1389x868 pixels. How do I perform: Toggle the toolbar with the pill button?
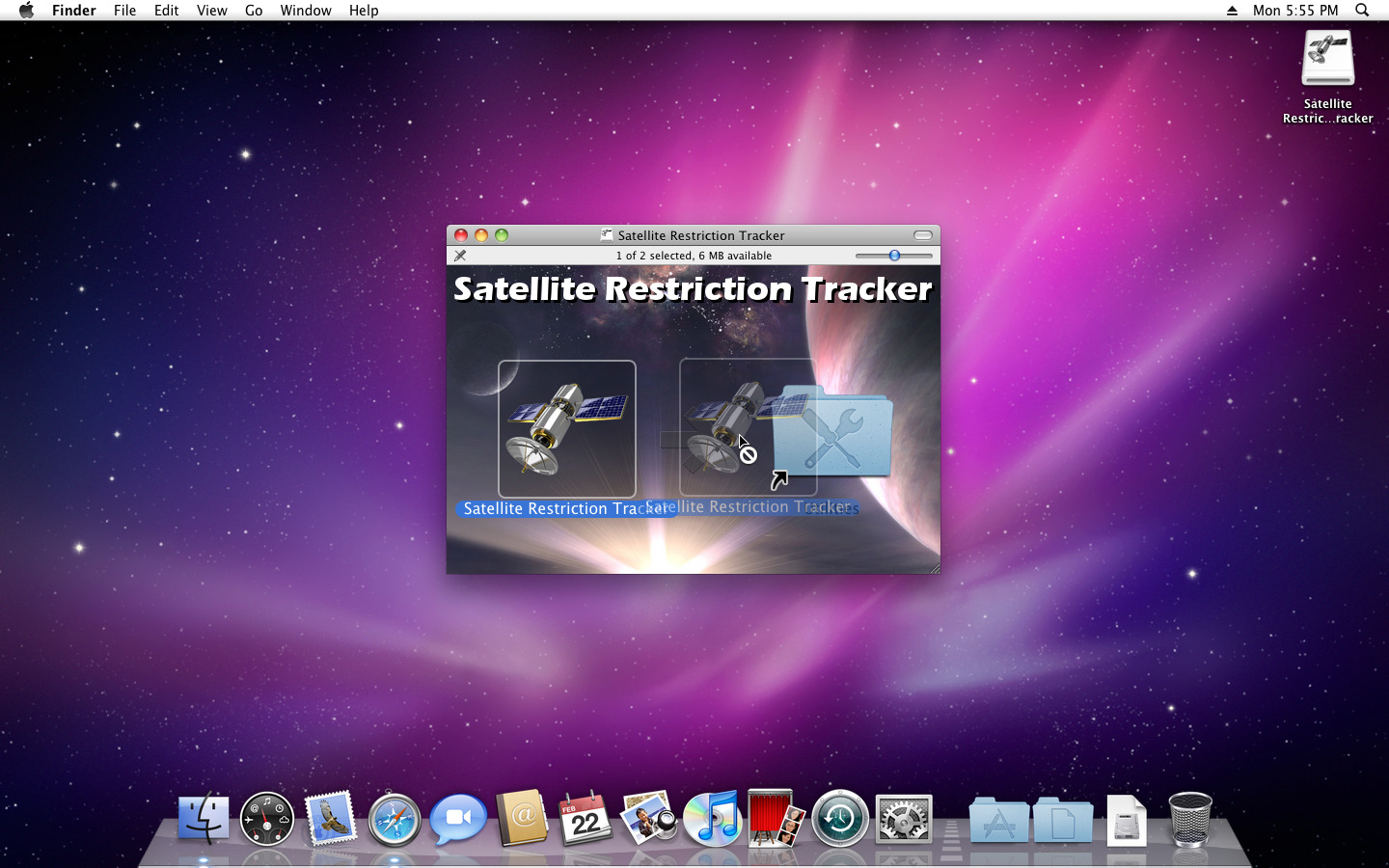(923, 235)
